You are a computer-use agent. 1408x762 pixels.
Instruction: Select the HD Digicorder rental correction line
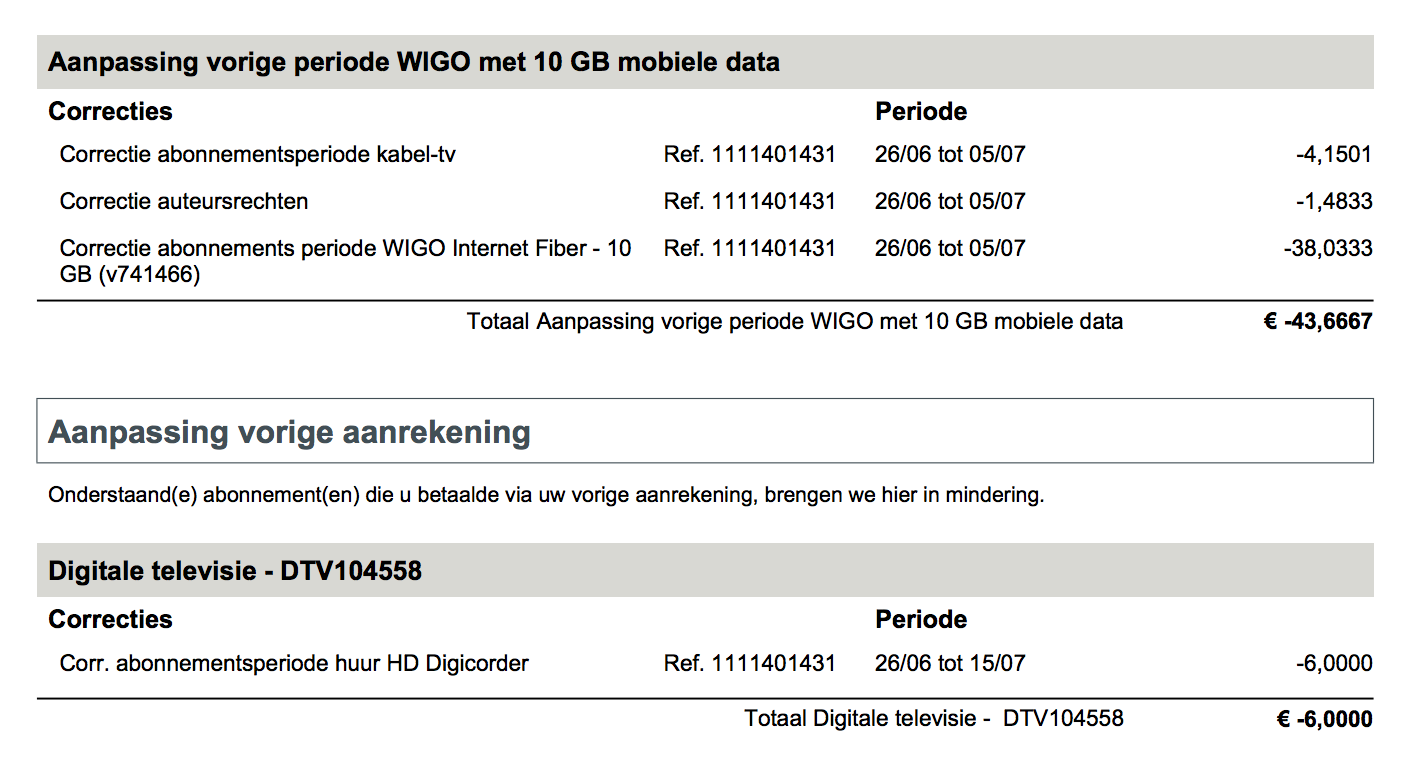(294, 663)
